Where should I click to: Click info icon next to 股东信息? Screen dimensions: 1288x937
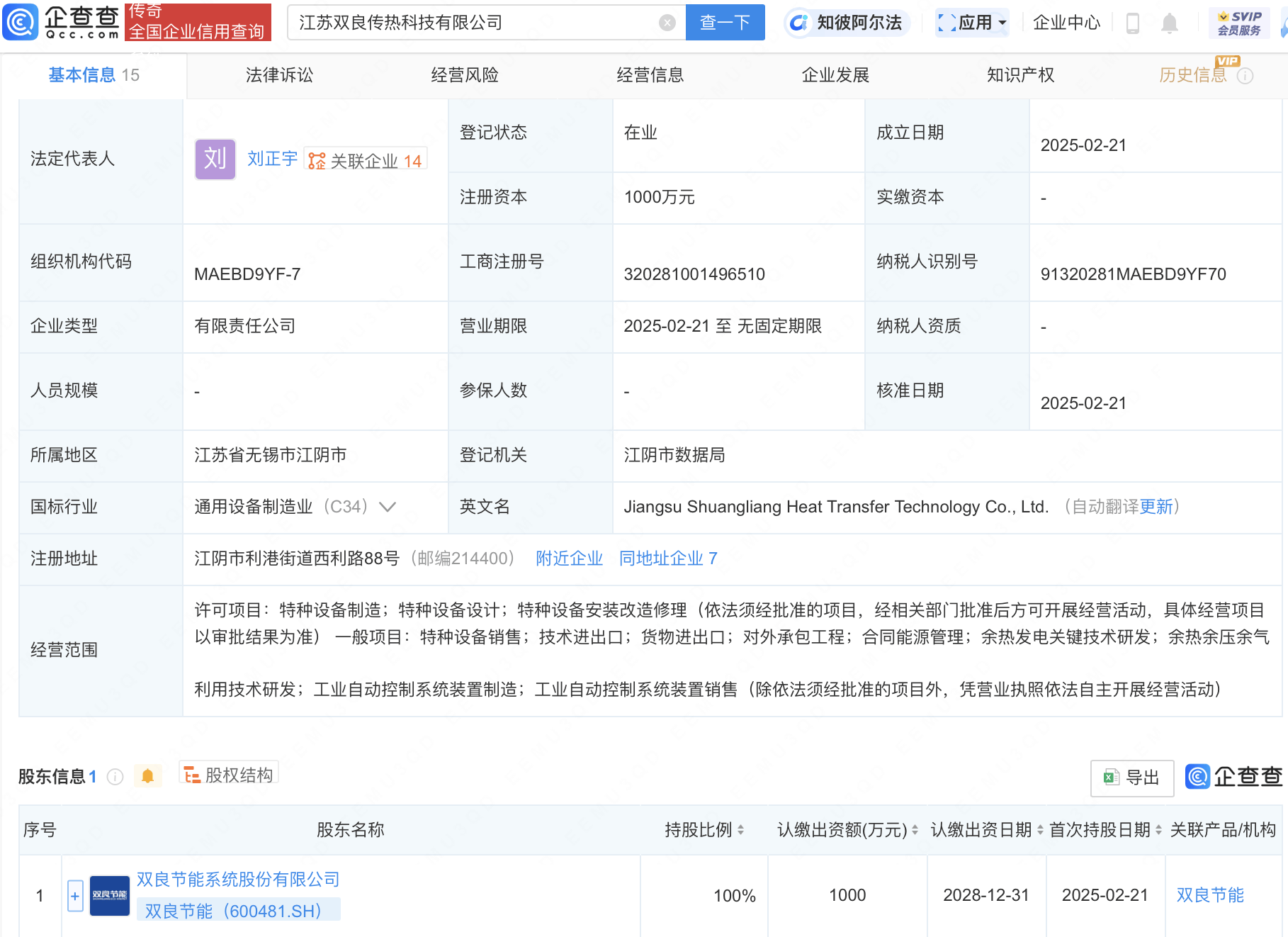(x=115, y=777)
